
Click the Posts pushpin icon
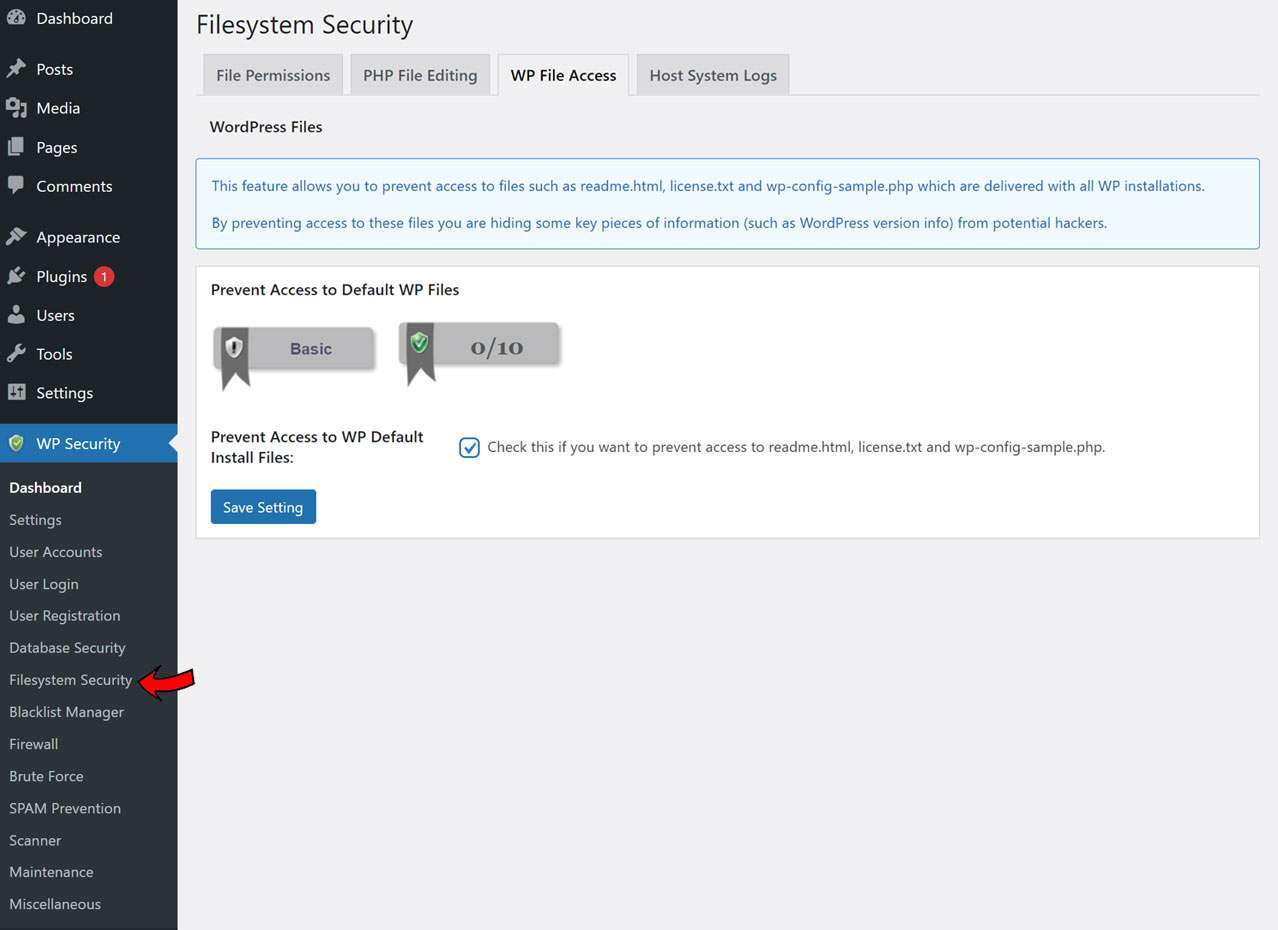coord(16,69)
